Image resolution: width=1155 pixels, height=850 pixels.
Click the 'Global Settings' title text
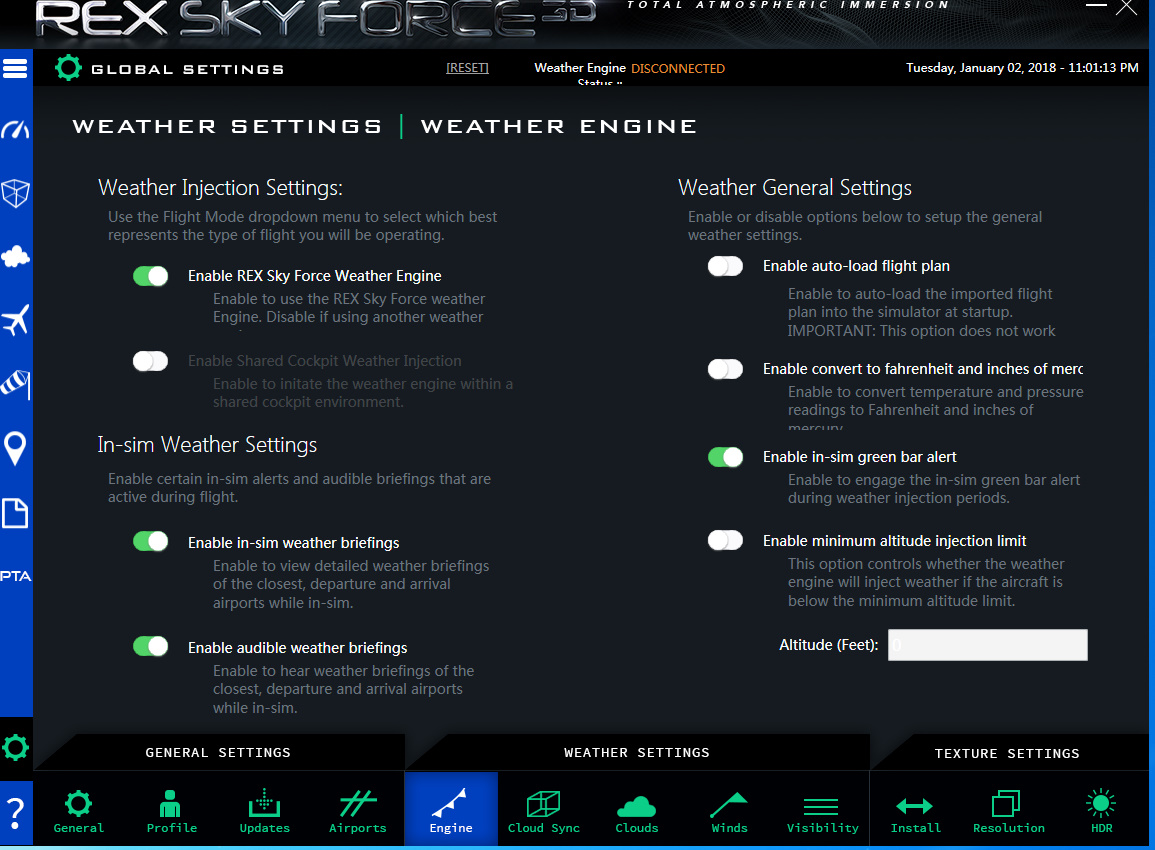click(188, 69)
